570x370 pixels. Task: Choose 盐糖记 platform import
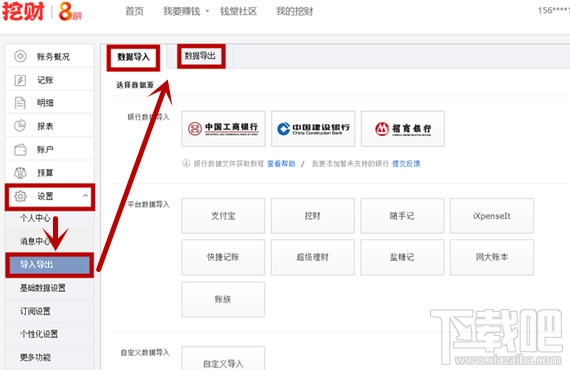pyautogui.click(x=402, y=257)
